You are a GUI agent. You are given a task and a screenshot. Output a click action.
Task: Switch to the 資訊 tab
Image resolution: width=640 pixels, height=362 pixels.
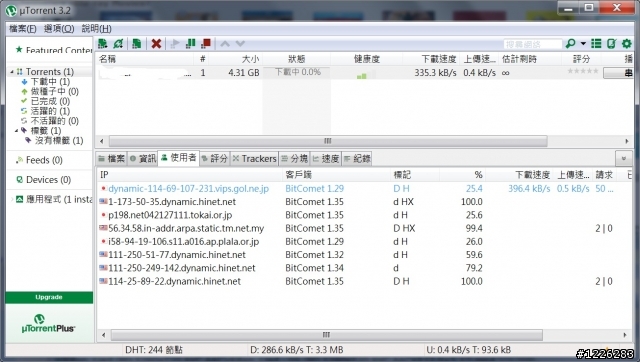coord(142,158)
